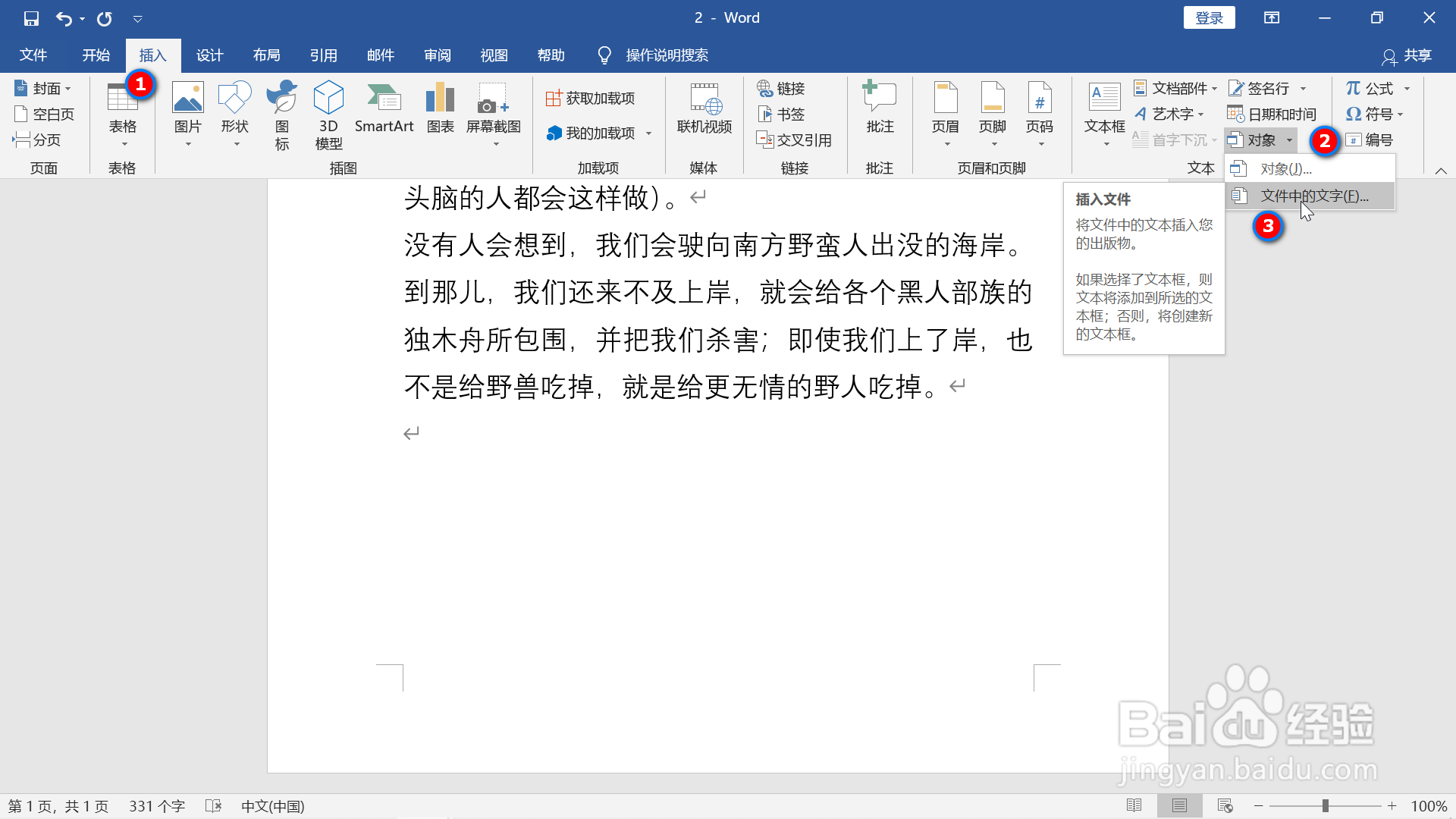Image resolution: width=1456 pixels, height=819 pixels.
Task: Click 获取加载项 button
Action: pyautogui.click(x=591, y=99)
